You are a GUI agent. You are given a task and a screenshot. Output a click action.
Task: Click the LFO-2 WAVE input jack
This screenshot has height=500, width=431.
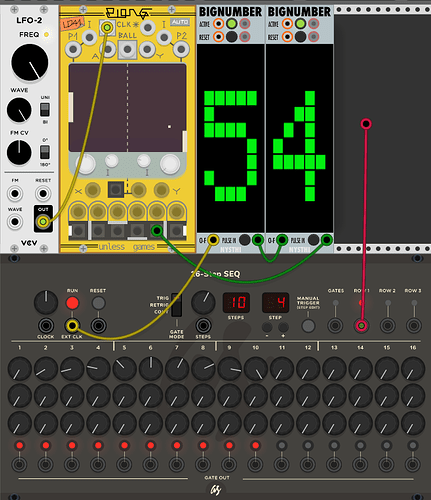(15, 221)
